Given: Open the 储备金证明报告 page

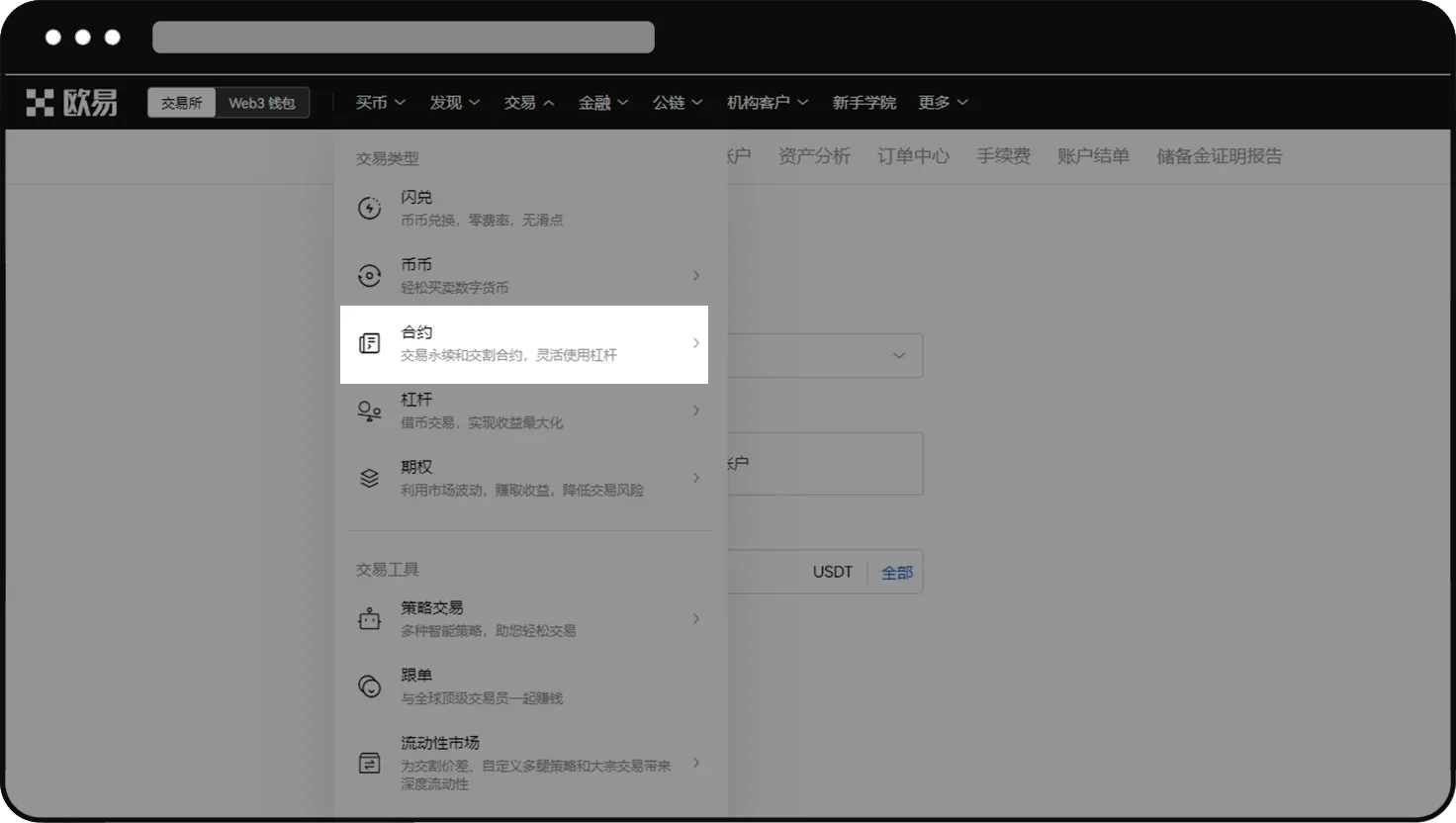Looking at the screenshot, I should (x=1220, y=155).
